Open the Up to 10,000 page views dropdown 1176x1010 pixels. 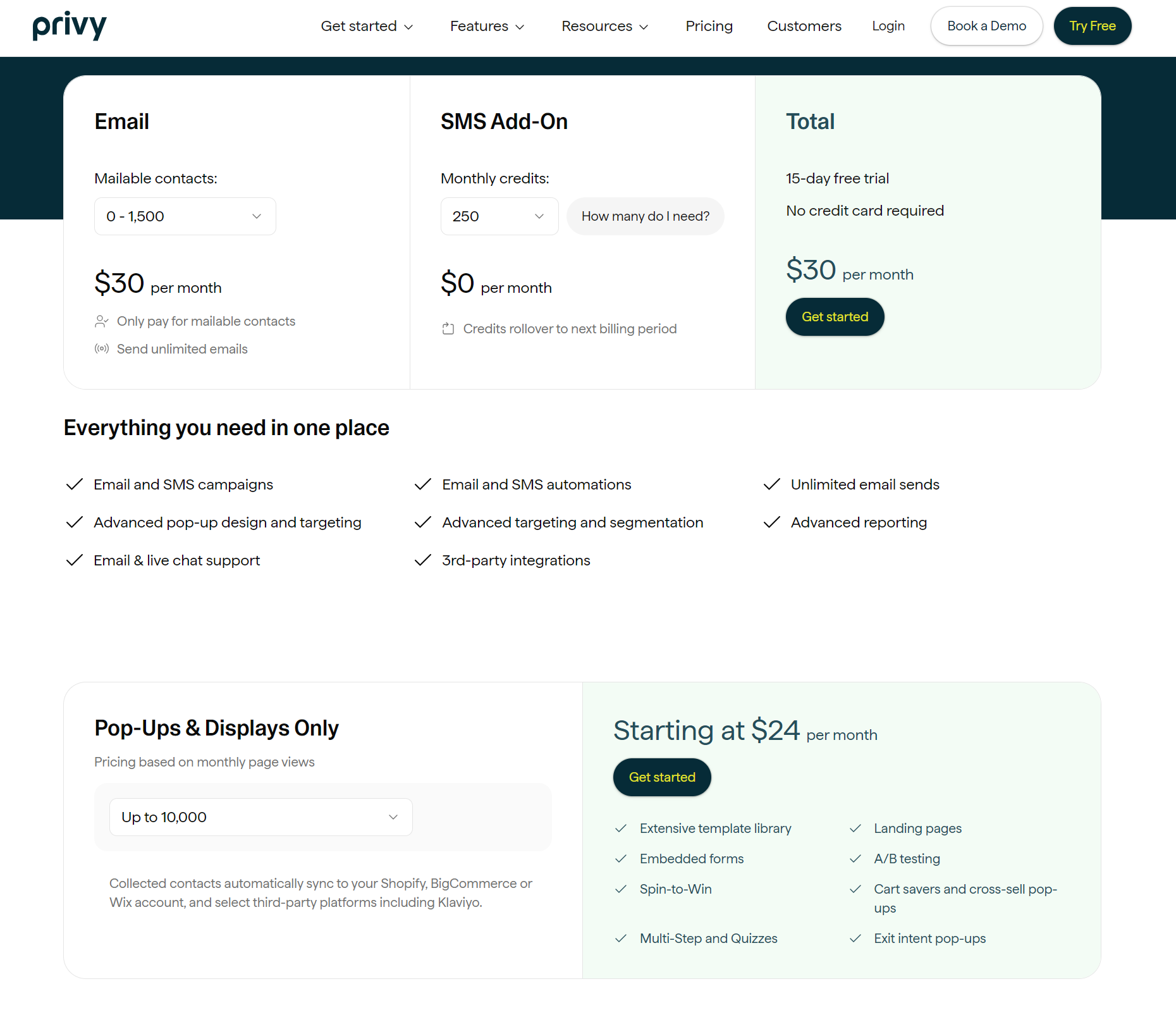click(261, 817)
